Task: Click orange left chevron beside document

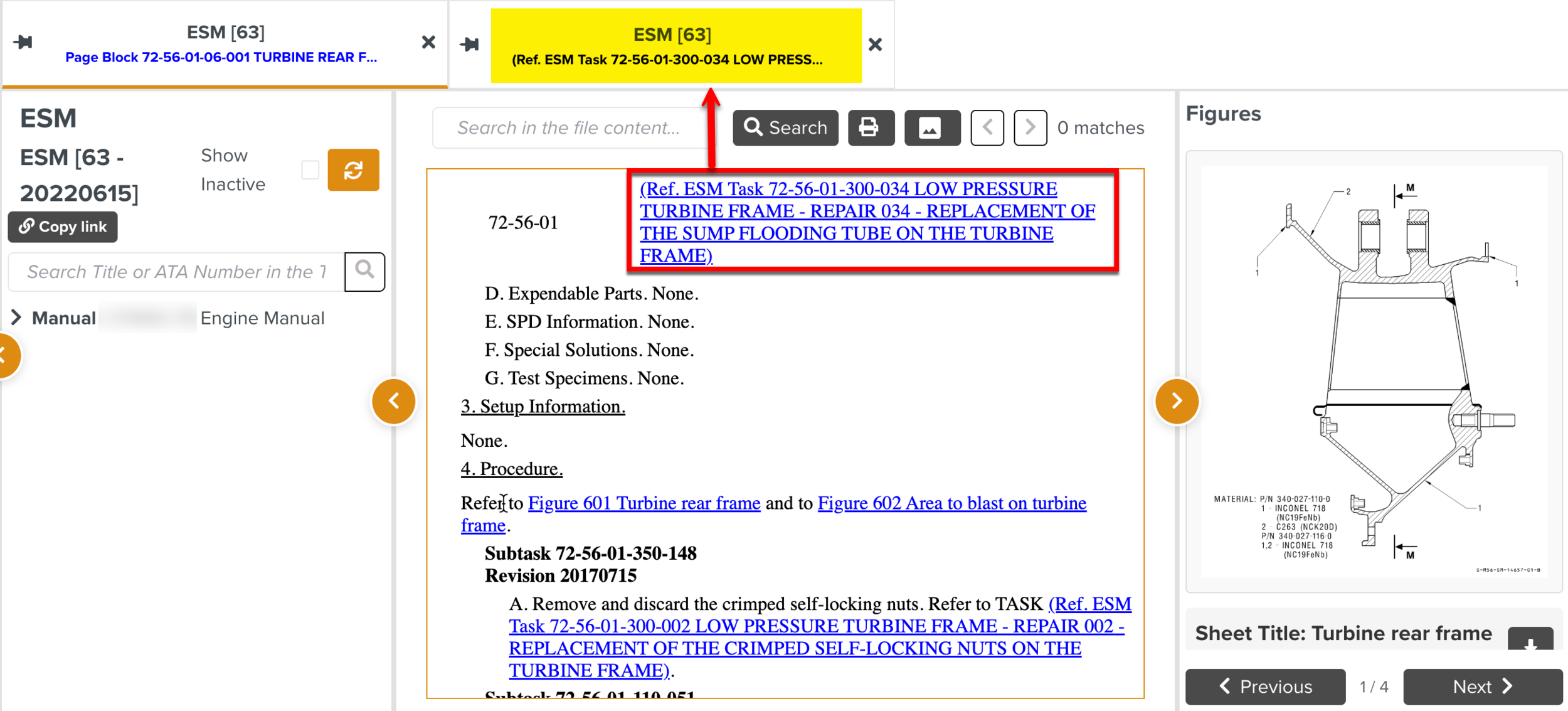Action: tap(394, 401)
